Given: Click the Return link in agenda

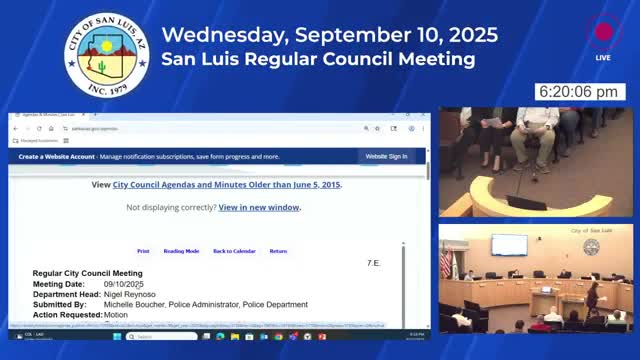Looking at the screenshot, I should (278, 251).
